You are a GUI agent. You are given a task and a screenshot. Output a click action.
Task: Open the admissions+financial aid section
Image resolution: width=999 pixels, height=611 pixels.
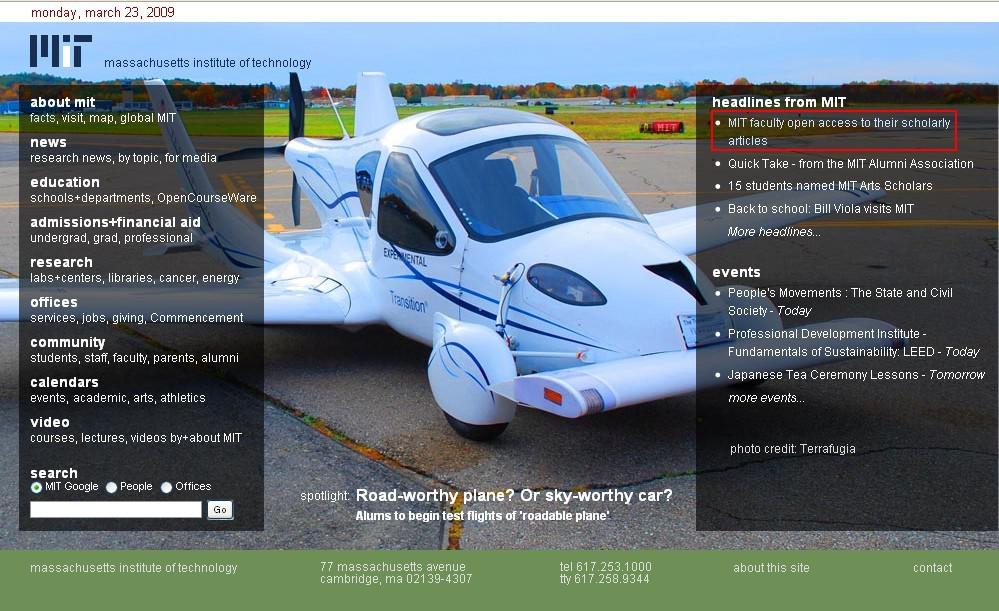(115, 222)
